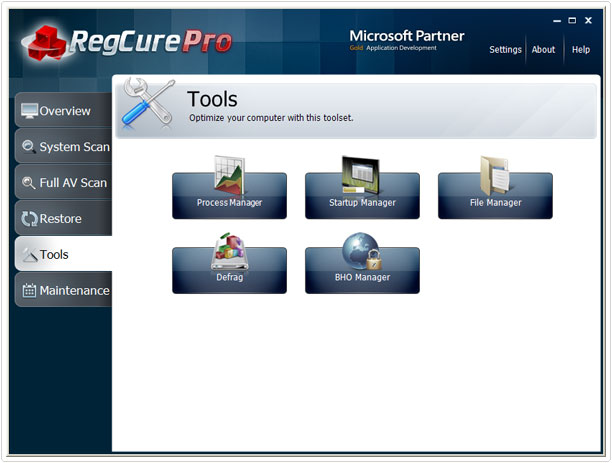Open the Settings menu
Viewport: 612px width, 463px height.
pos(505,50)
